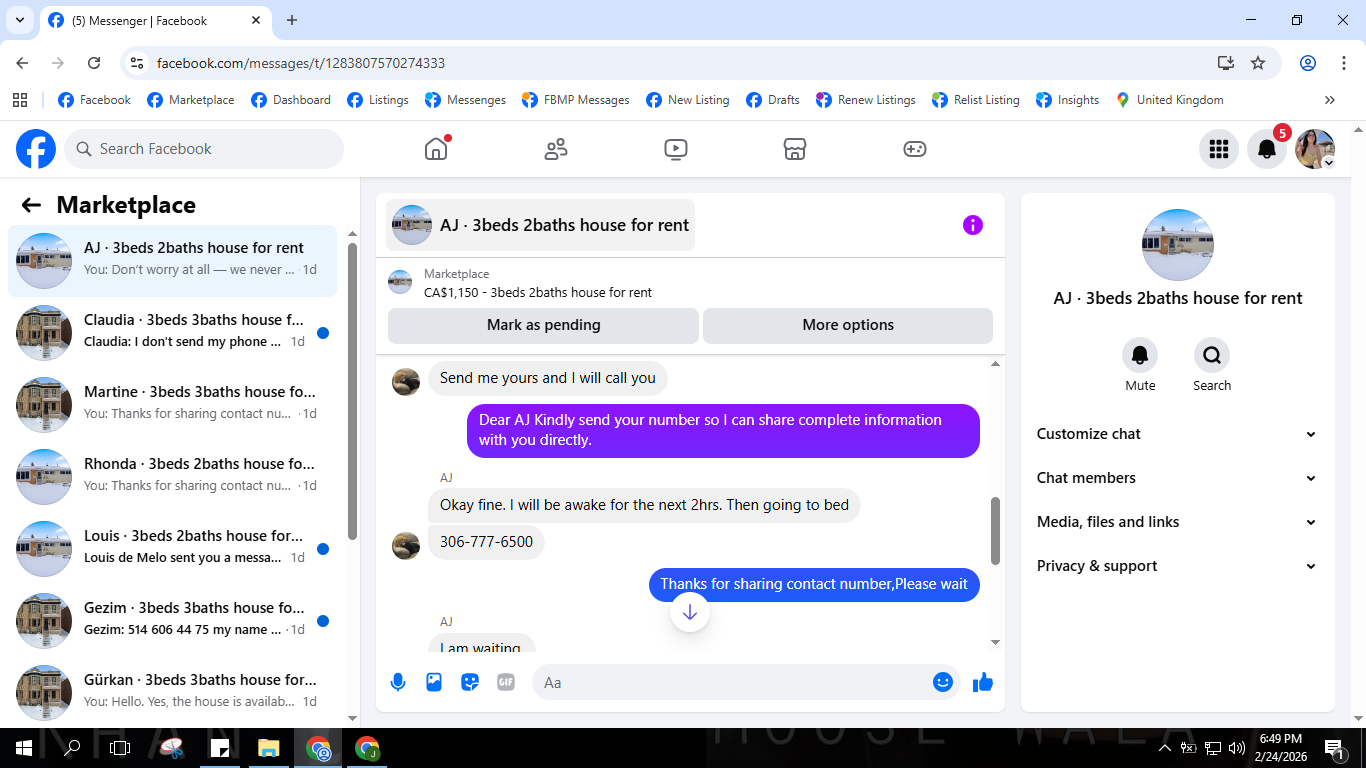This screenshot has height=768, width=1366.
Task: Open the Facebook menu grid icon
Action: click(x=1218, y=149)
